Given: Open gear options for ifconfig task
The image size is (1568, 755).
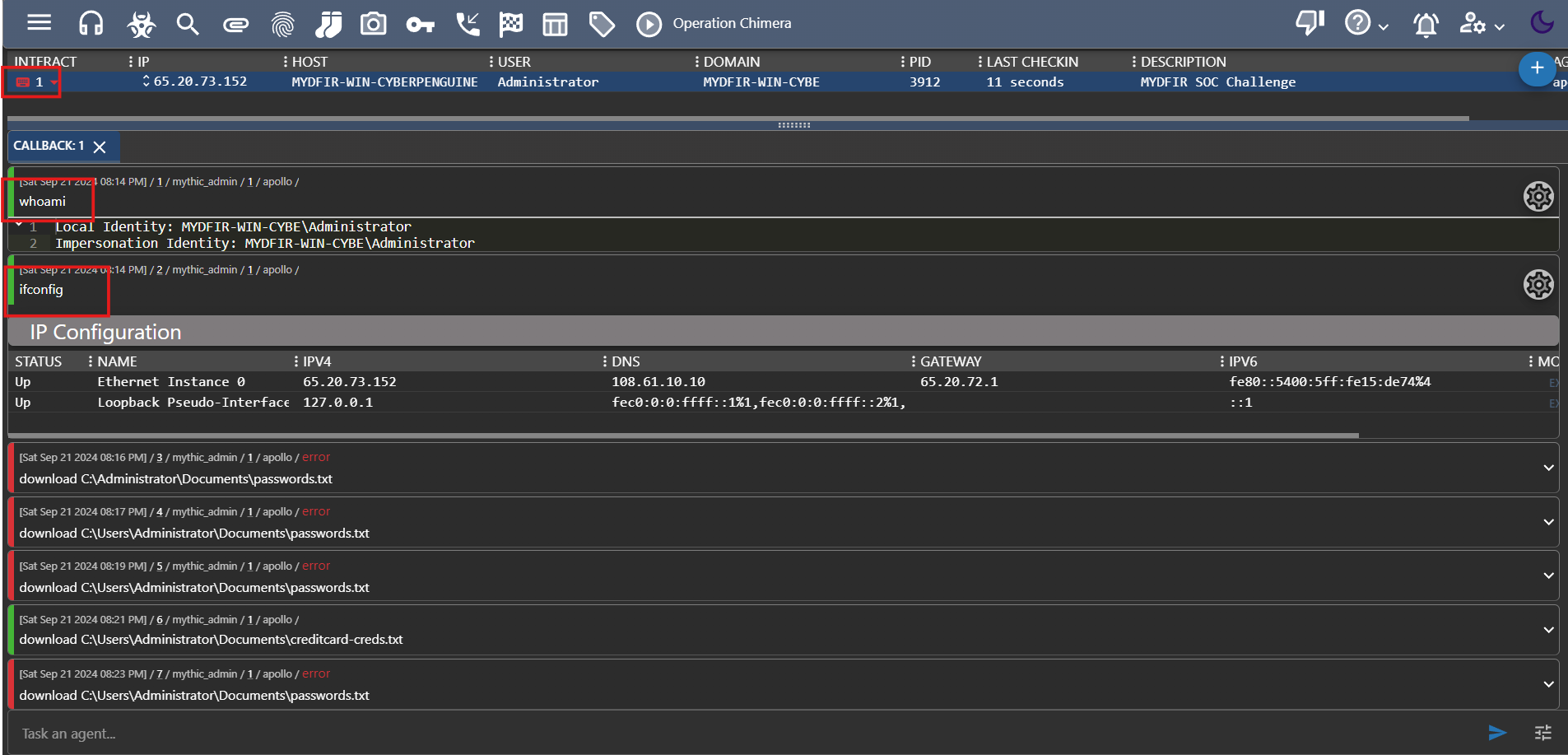Looking at the screenshot, I should (1538, 285).
